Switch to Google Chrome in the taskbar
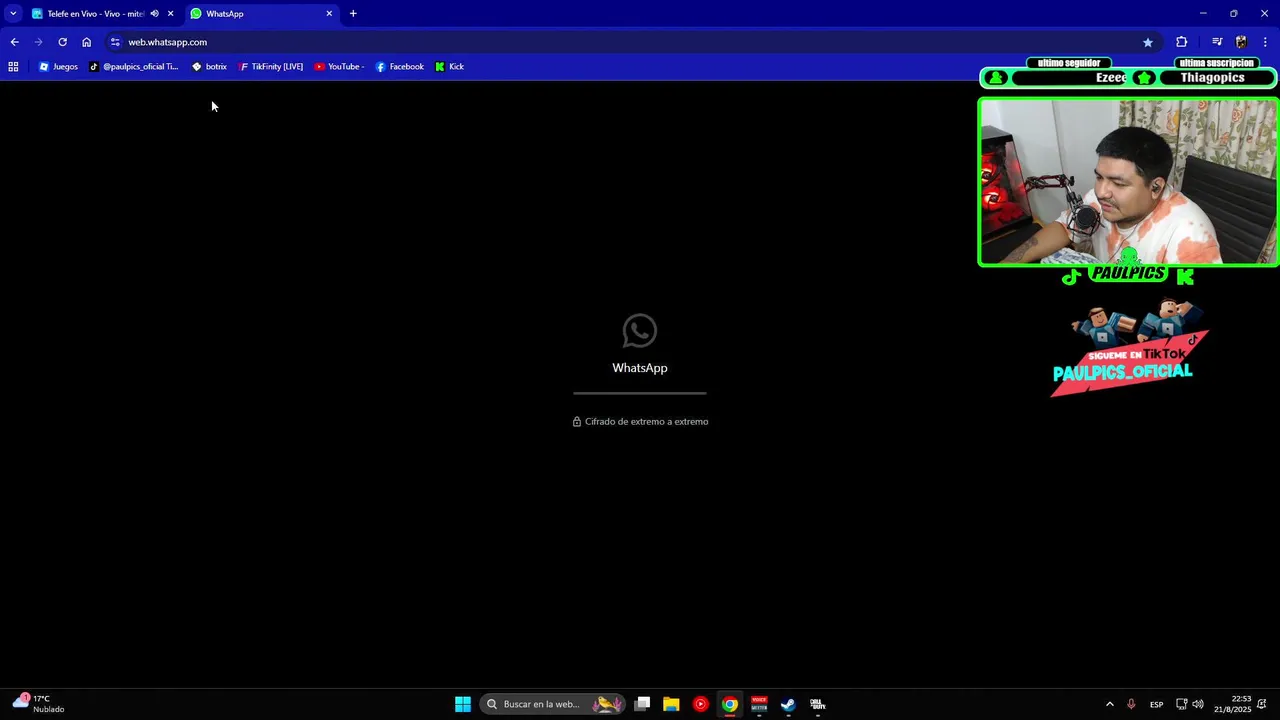 pyautogui.click(x=730, y=704)
